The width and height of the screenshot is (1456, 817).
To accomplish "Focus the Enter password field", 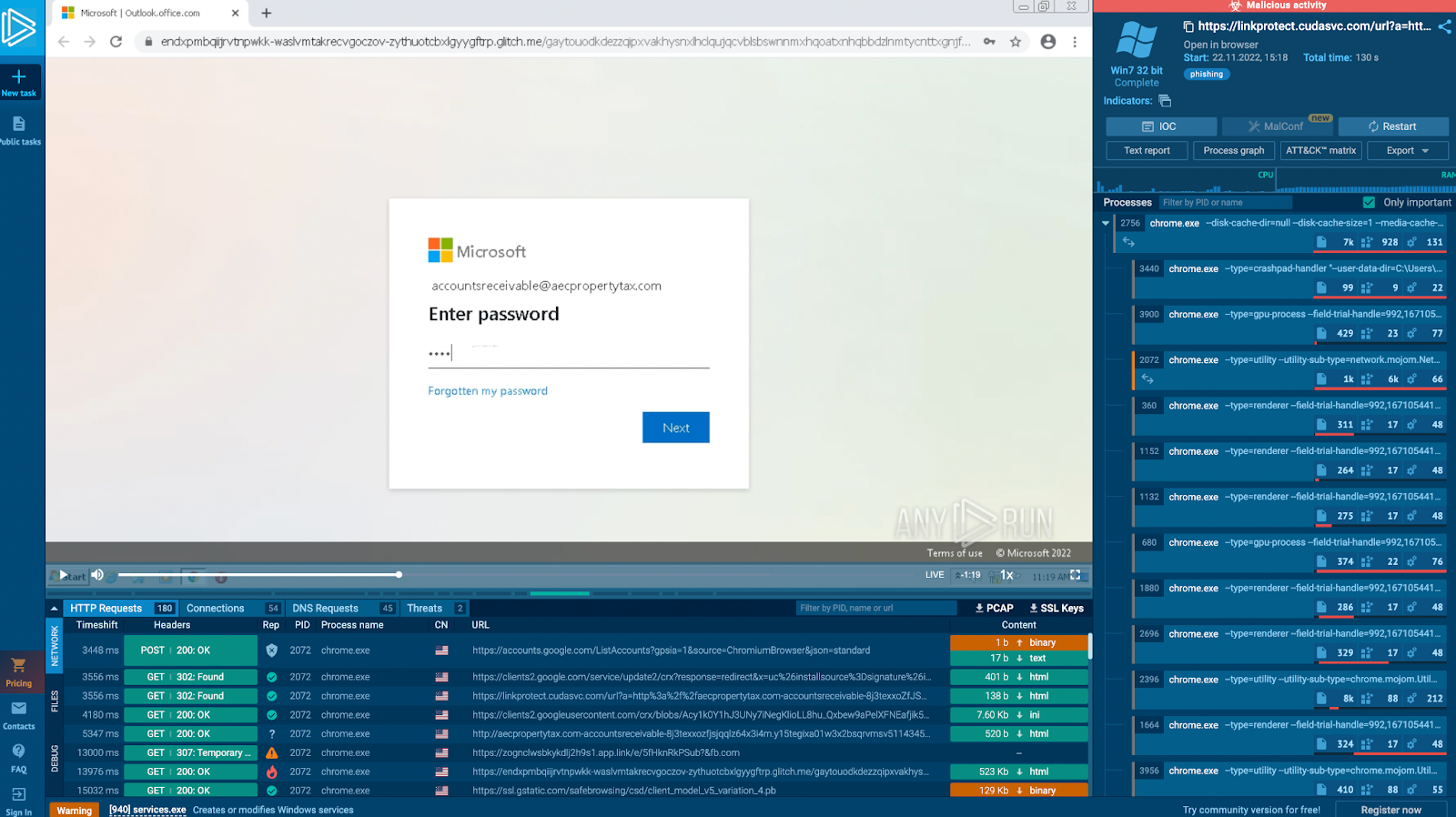I will [x=569, y=353].
